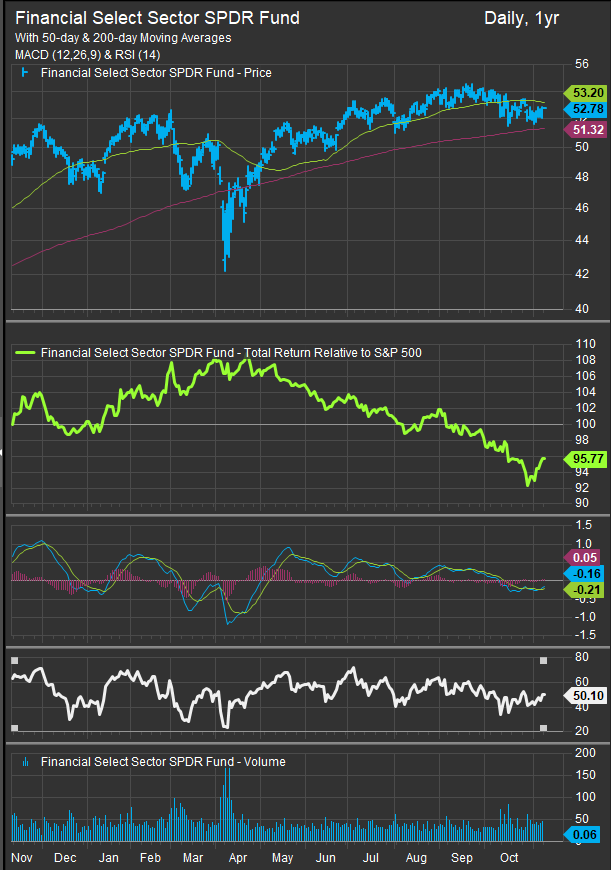
Task: Click the Financial Select Sector SPDR Fund title
Action: (157, 18)
